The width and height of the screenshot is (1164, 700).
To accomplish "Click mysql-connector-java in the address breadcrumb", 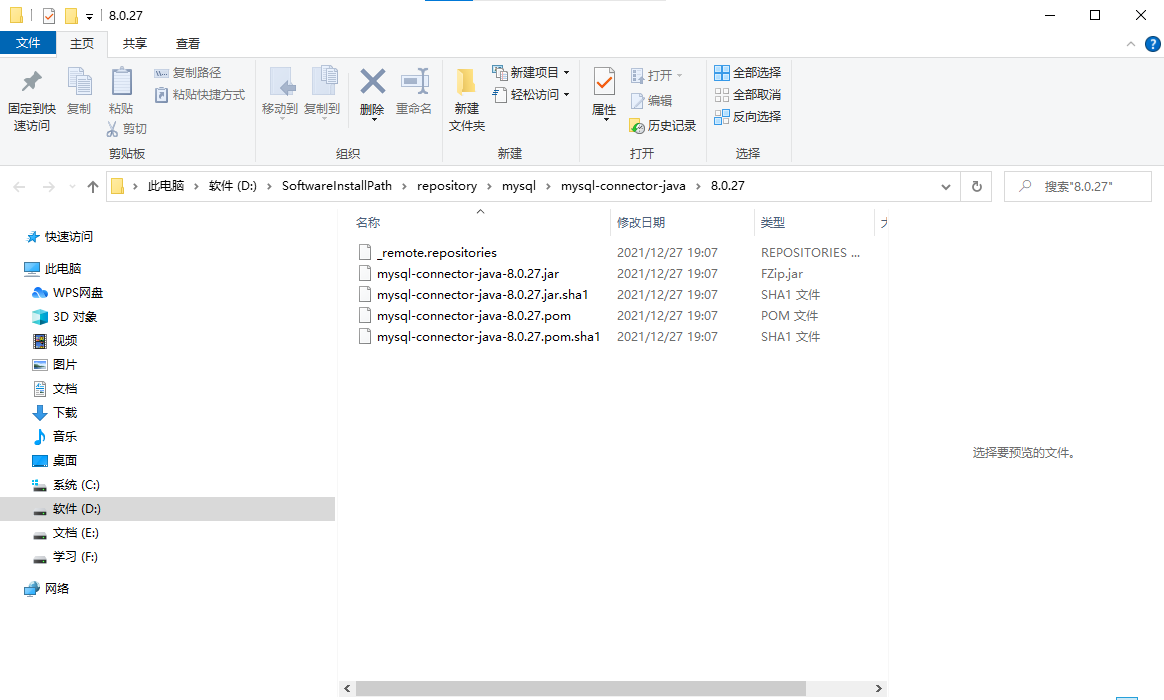I will [x=623, y=186].
